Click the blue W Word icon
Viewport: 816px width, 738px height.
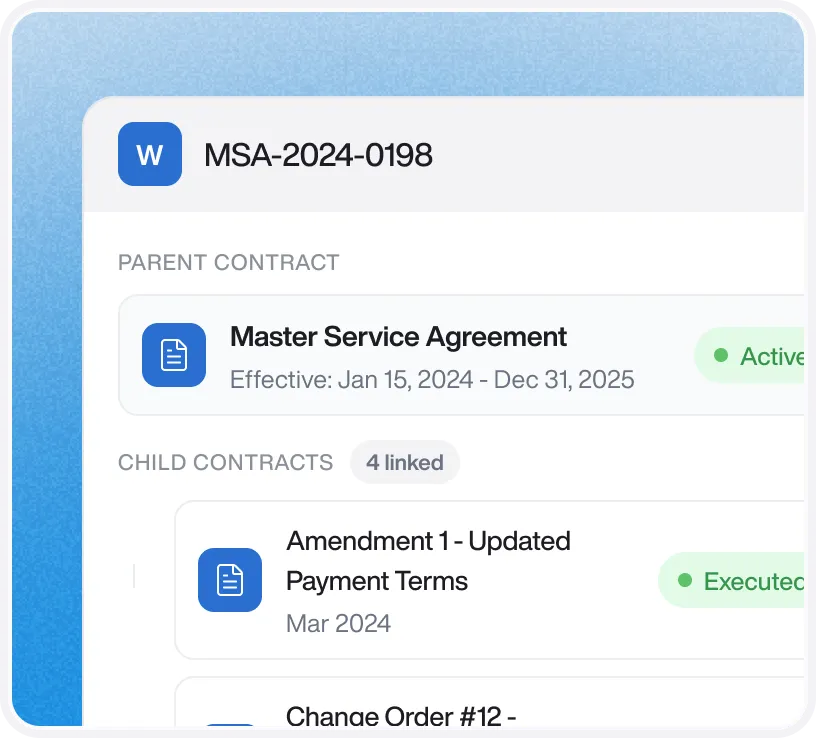[x=150, y=154]
